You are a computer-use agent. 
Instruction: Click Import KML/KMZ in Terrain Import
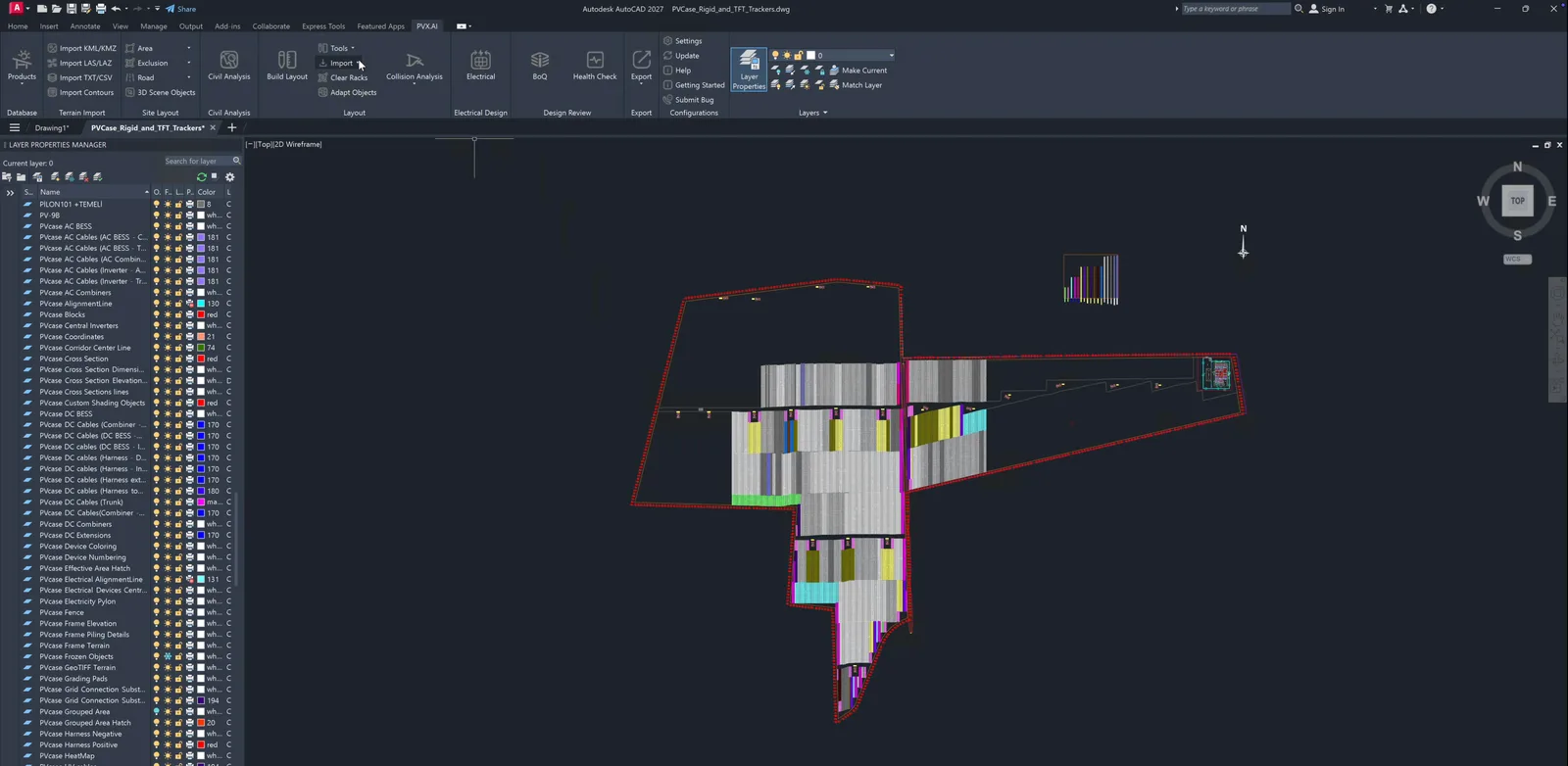click(x=81, y=48)
